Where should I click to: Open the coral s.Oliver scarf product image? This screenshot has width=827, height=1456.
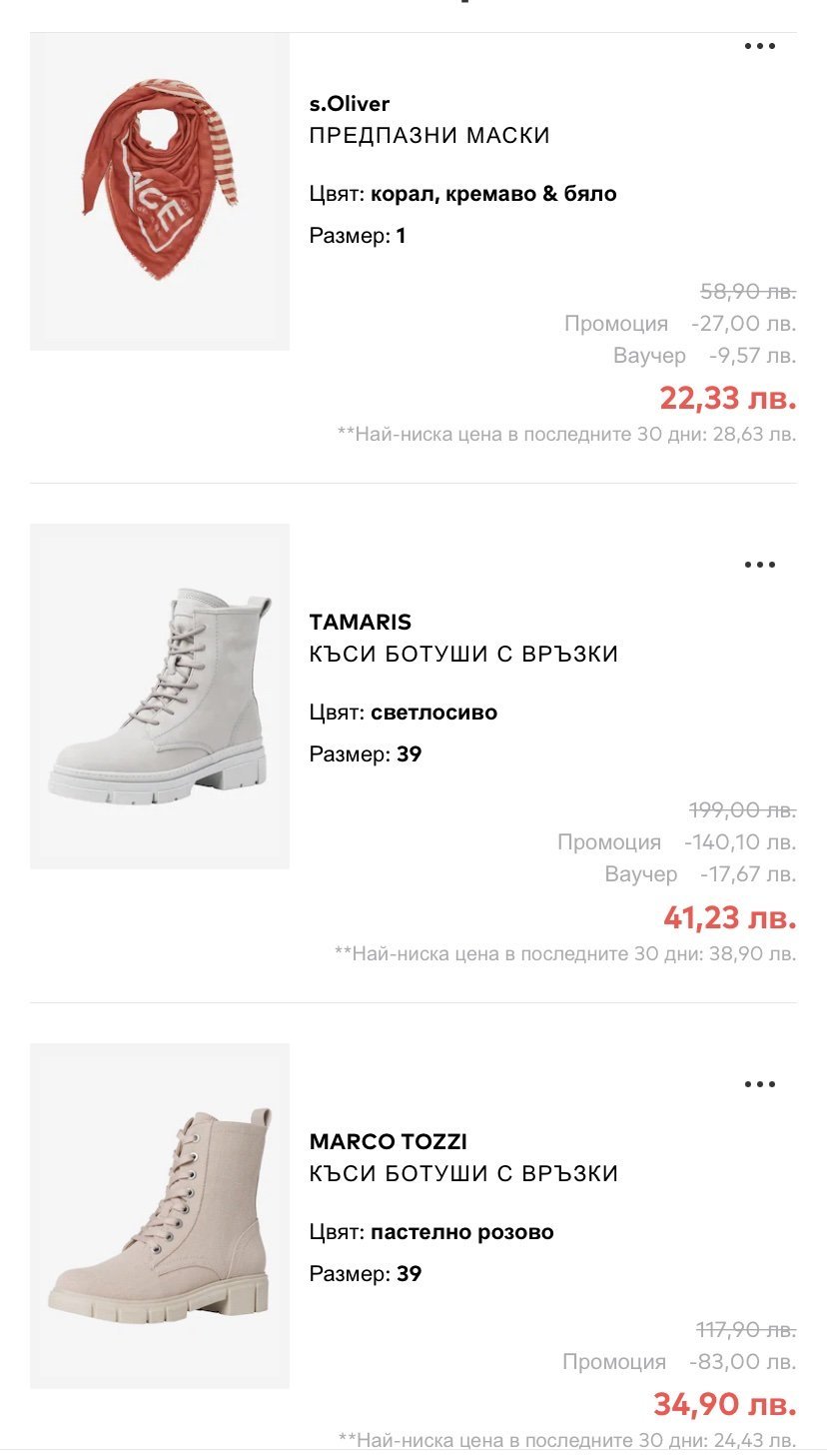(x=160, y=191)
